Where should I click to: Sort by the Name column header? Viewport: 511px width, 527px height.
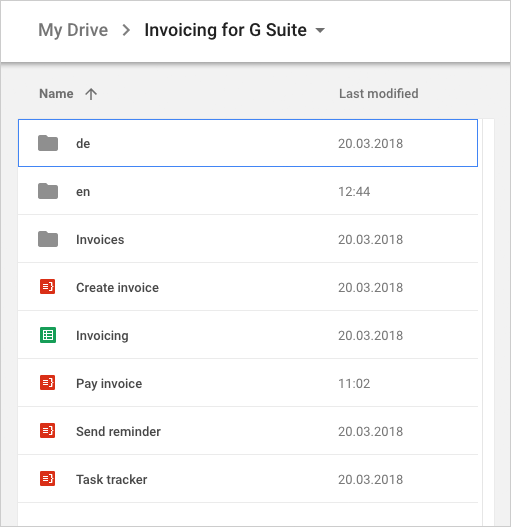[56, 94]
